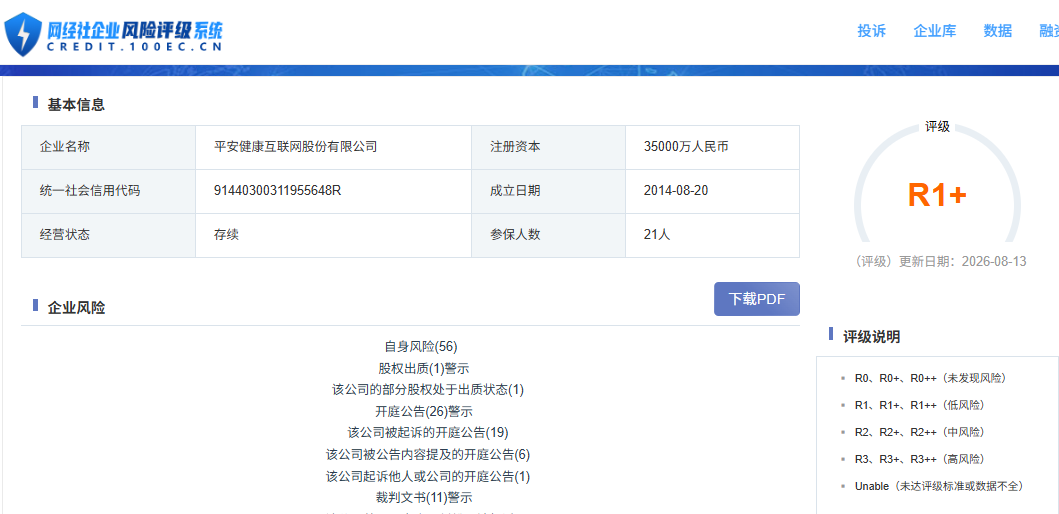Click the 评级 gauge label

pos(937,127)
